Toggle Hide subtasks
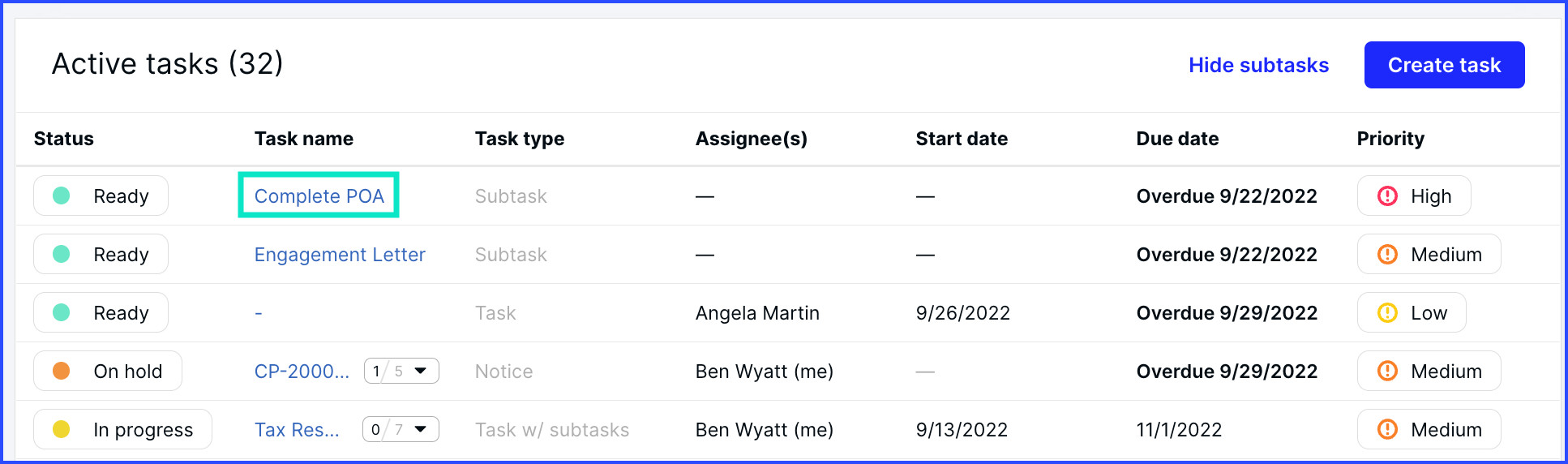The width and height of the screenshot is (1568, 464). tap(1258, 65)
